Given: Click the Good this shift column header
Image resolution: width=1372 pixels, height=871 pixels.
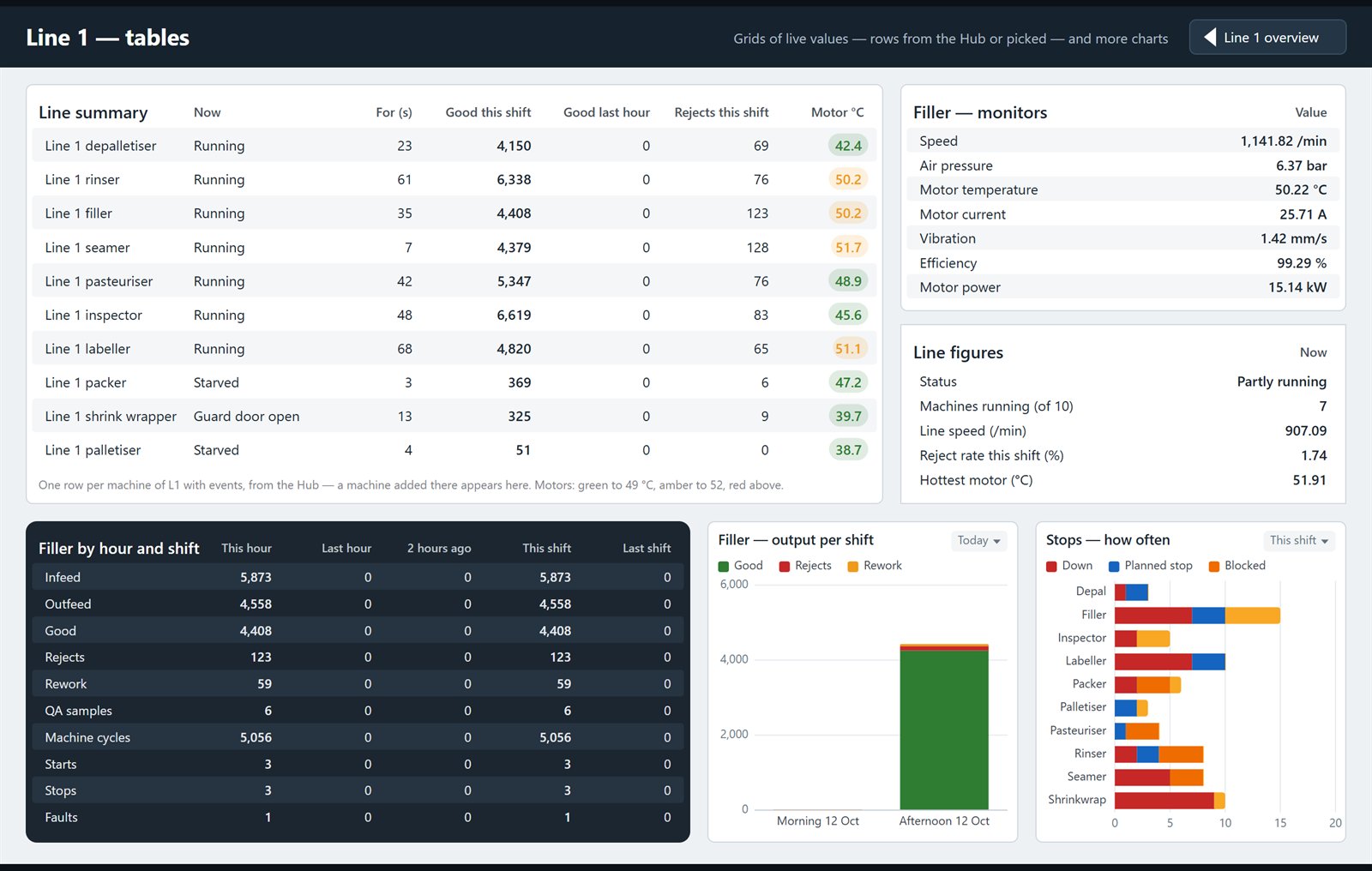Looking at the screenshot, I should [488, 112].
